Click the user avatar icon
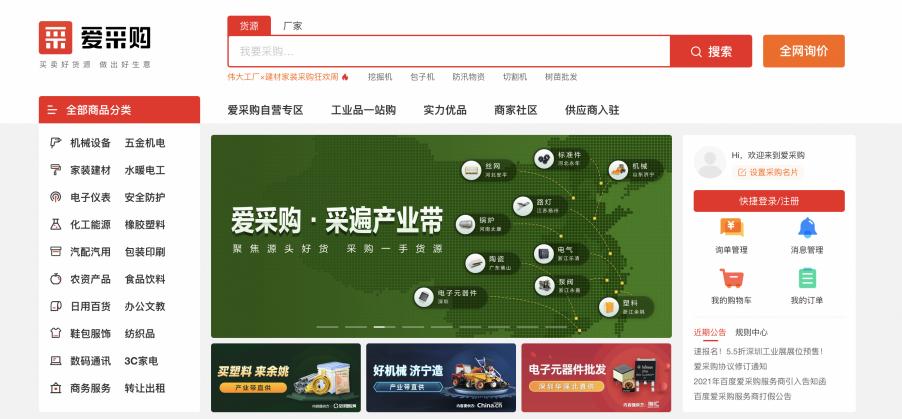Screen dimensions: 902x419 [x=709, y=162]
